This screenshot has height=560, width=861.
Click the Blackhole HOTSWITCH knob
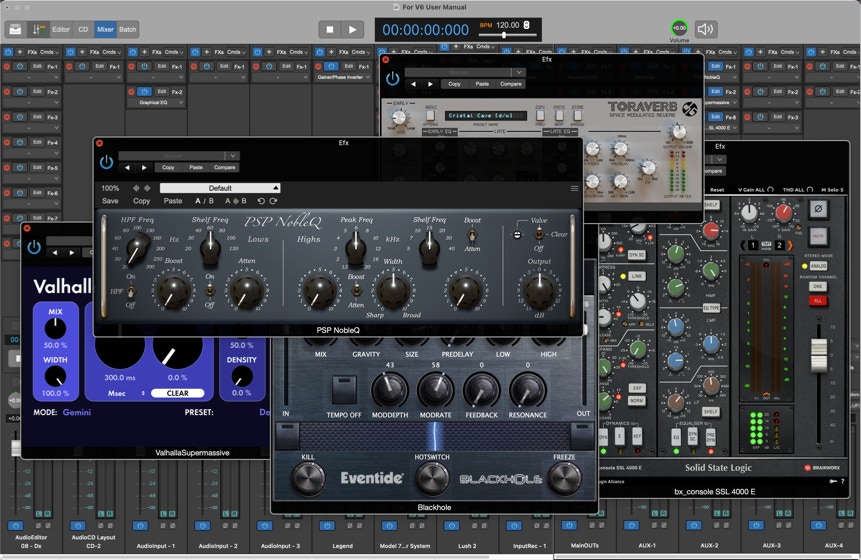click(x=432, y=478)
